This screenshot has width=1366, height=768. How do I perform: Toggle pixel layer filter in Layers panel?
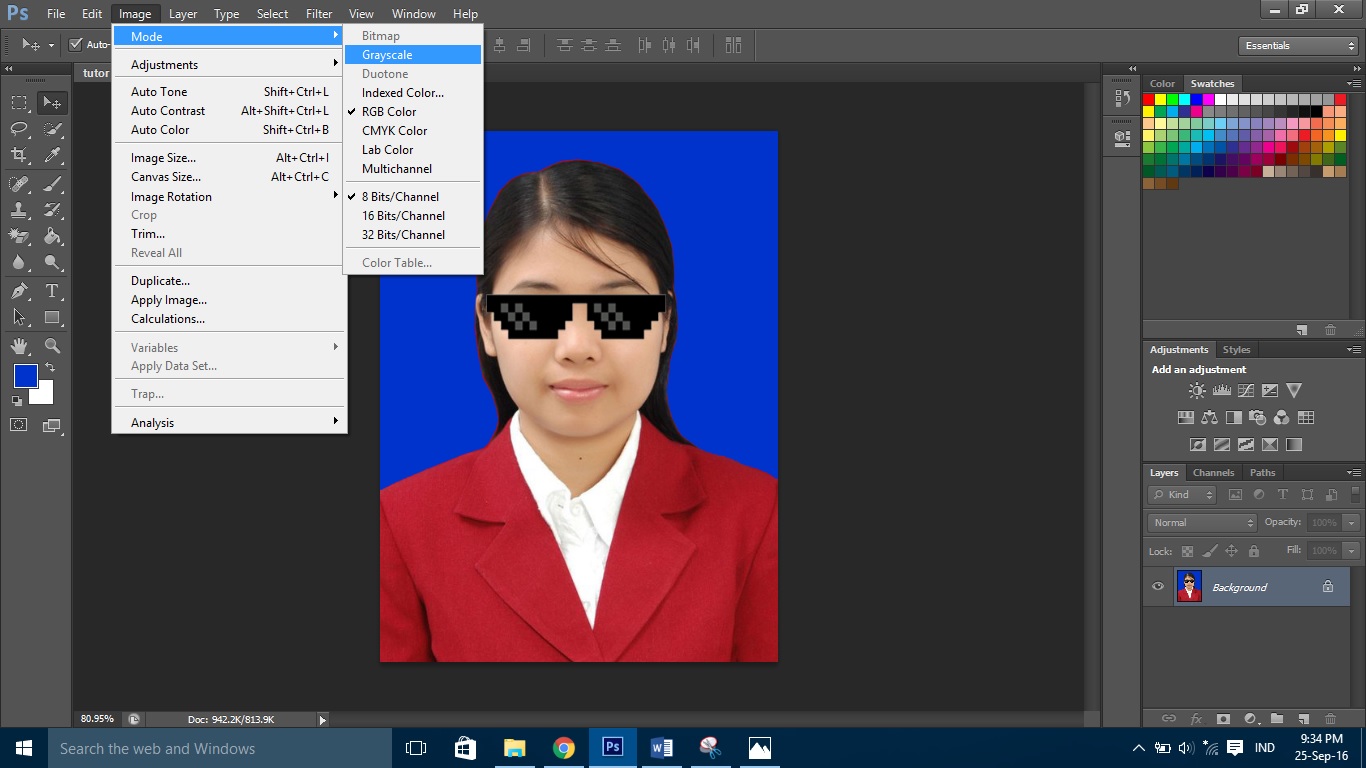pos(1235,495)
